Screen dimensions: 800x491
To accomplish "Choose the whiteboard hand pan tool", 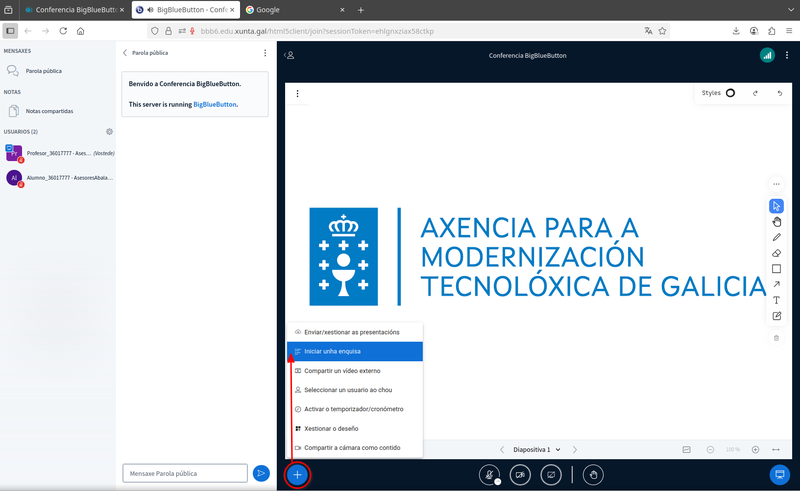I will [x=777, y=222].
